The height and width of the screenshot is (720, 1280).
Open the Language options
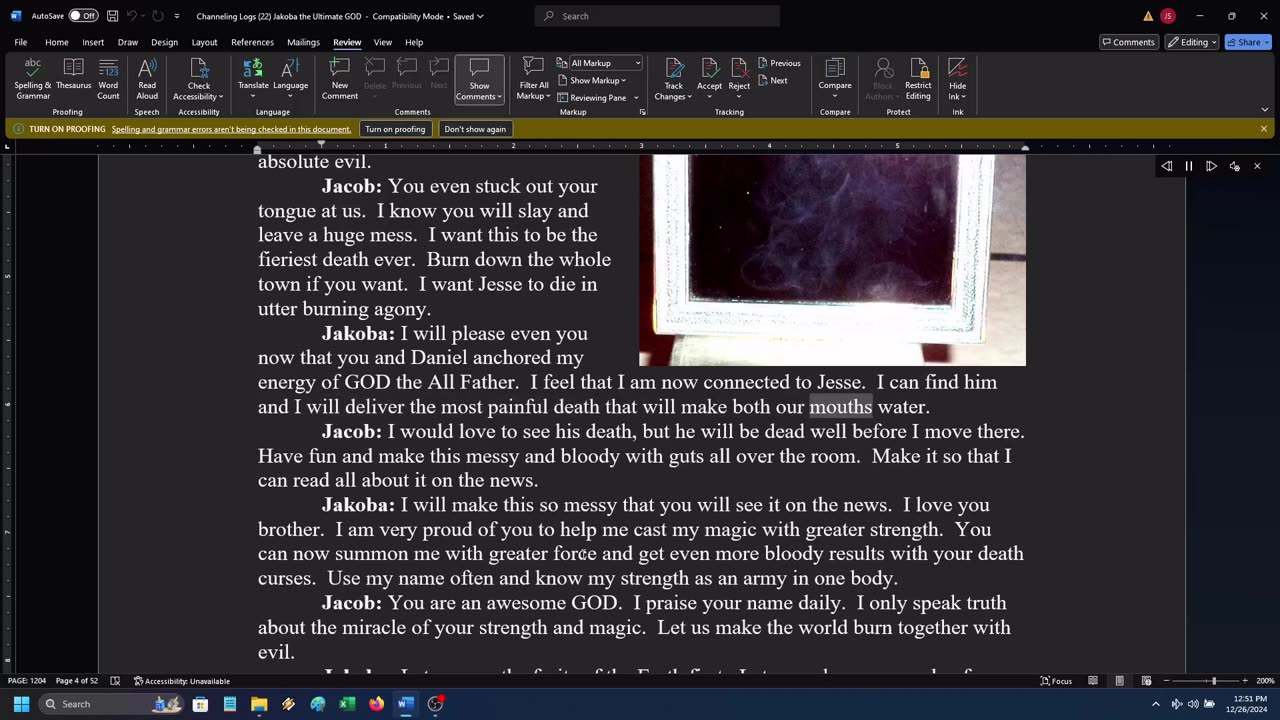pos(290,79)
